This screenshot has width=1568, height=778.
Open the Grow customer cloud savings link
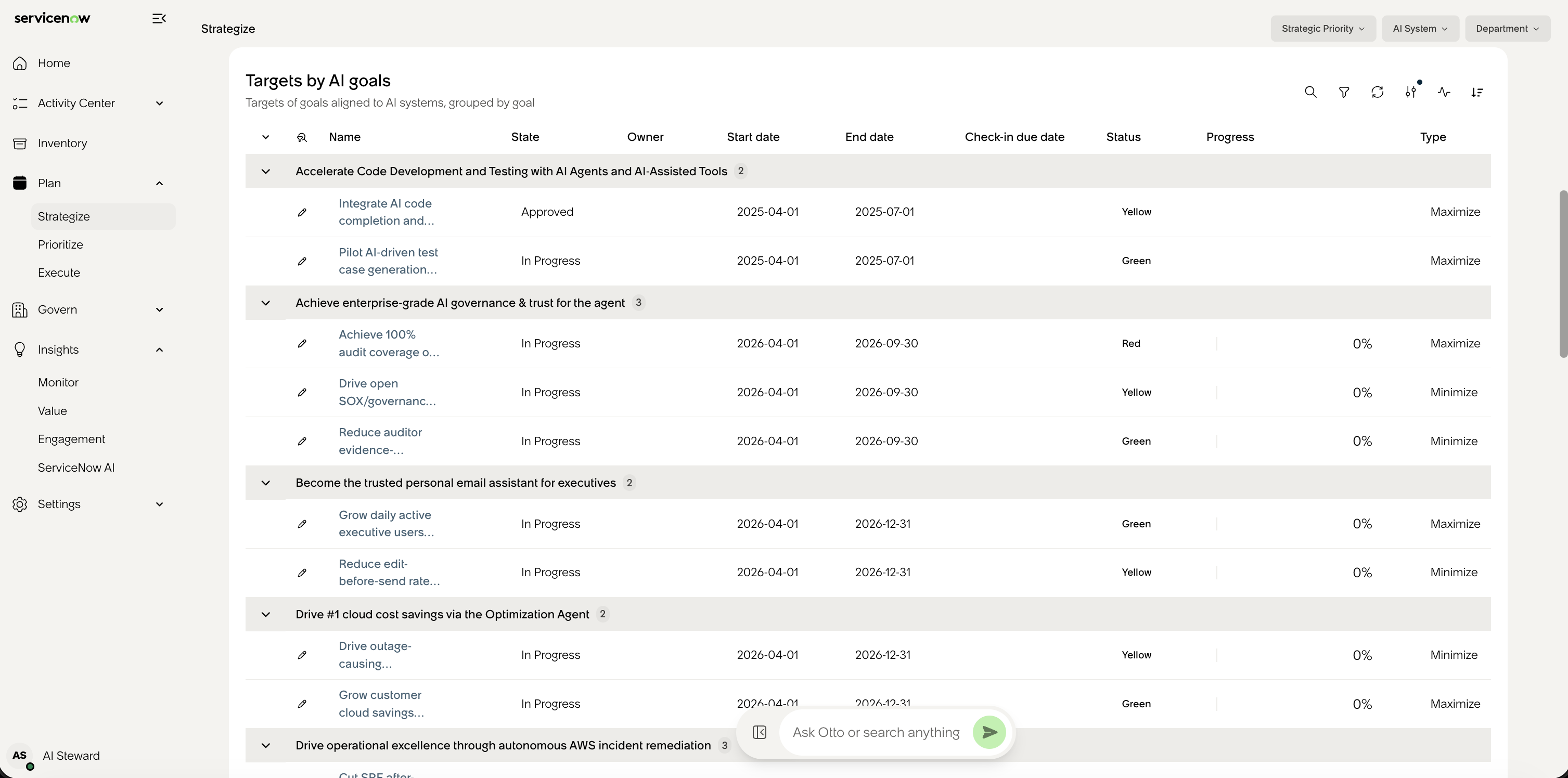(x=381, y=704)
